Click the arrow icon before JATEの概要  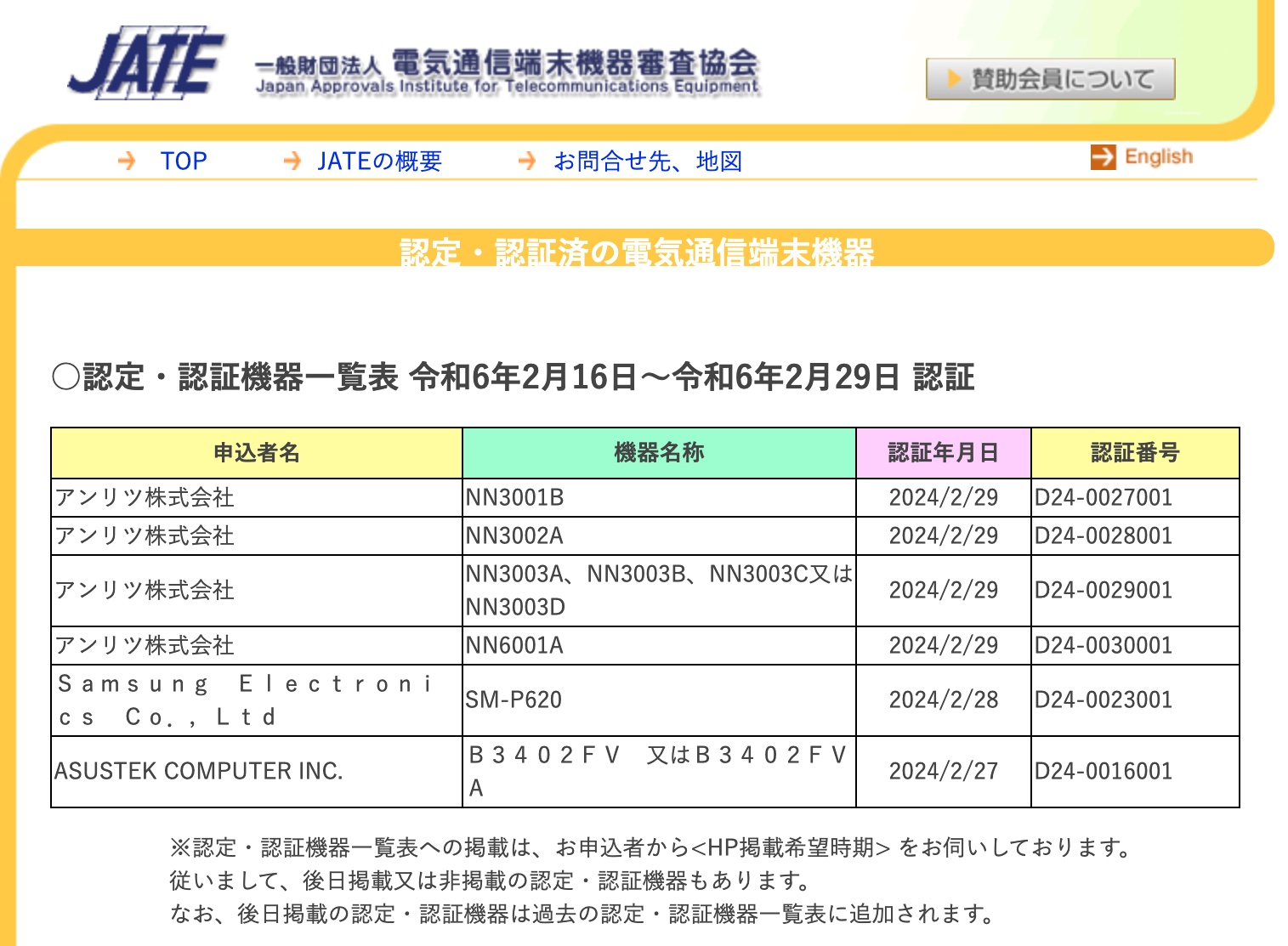(292, 161)
